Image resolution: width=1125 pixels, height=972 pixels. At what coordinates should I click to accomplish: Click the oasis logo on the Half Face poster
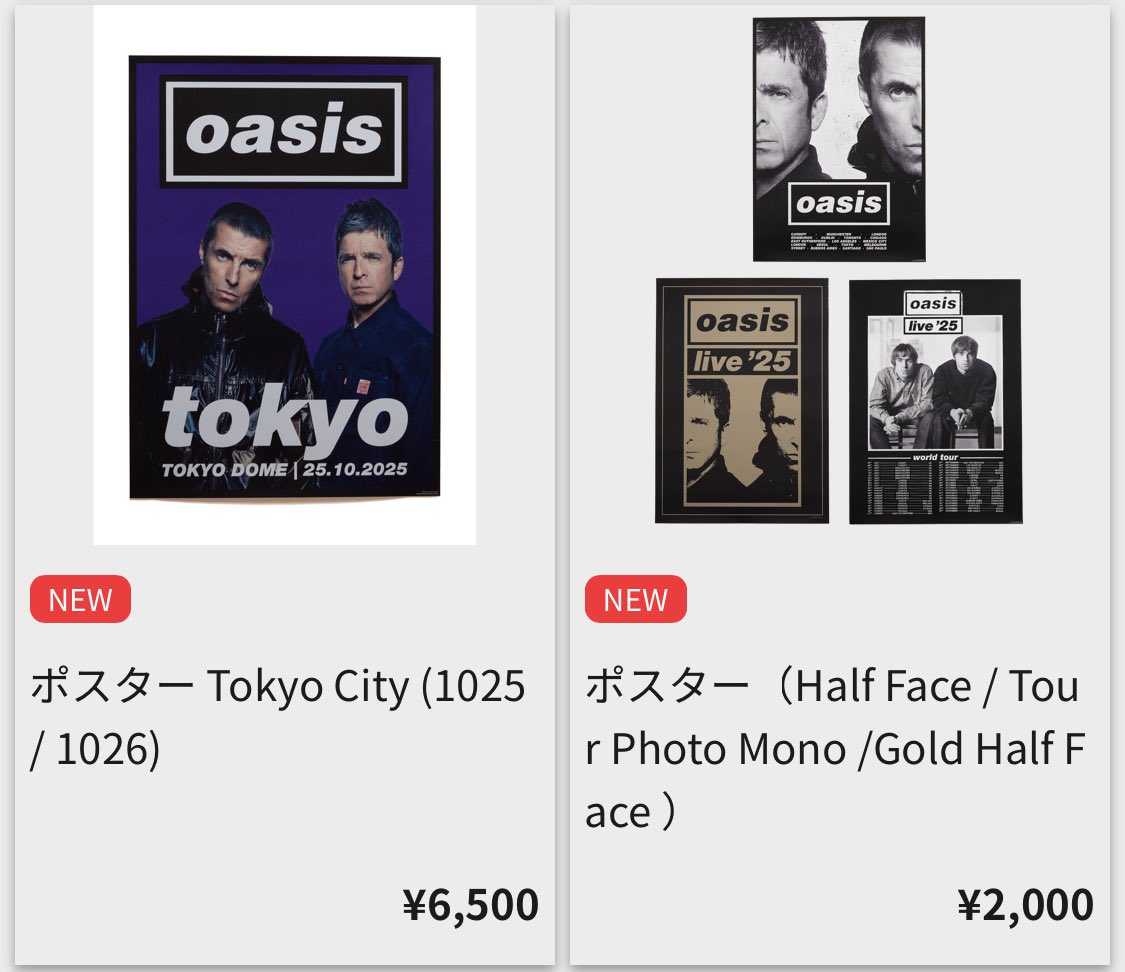tap(838, 202)
